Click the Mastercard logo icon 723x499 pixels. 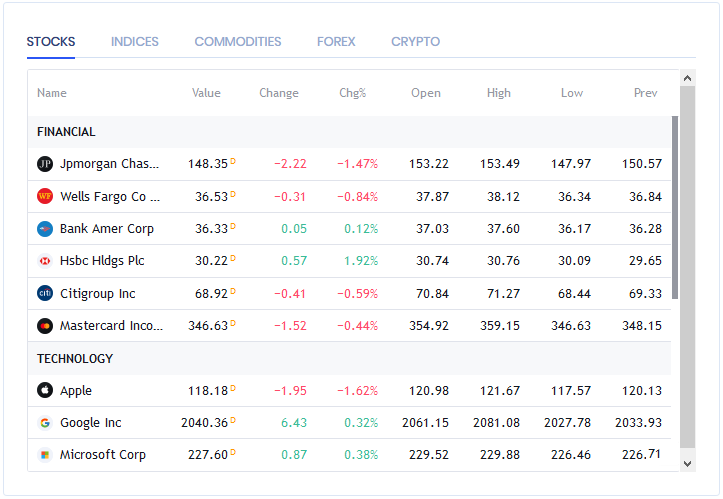[x=45, y=326]
